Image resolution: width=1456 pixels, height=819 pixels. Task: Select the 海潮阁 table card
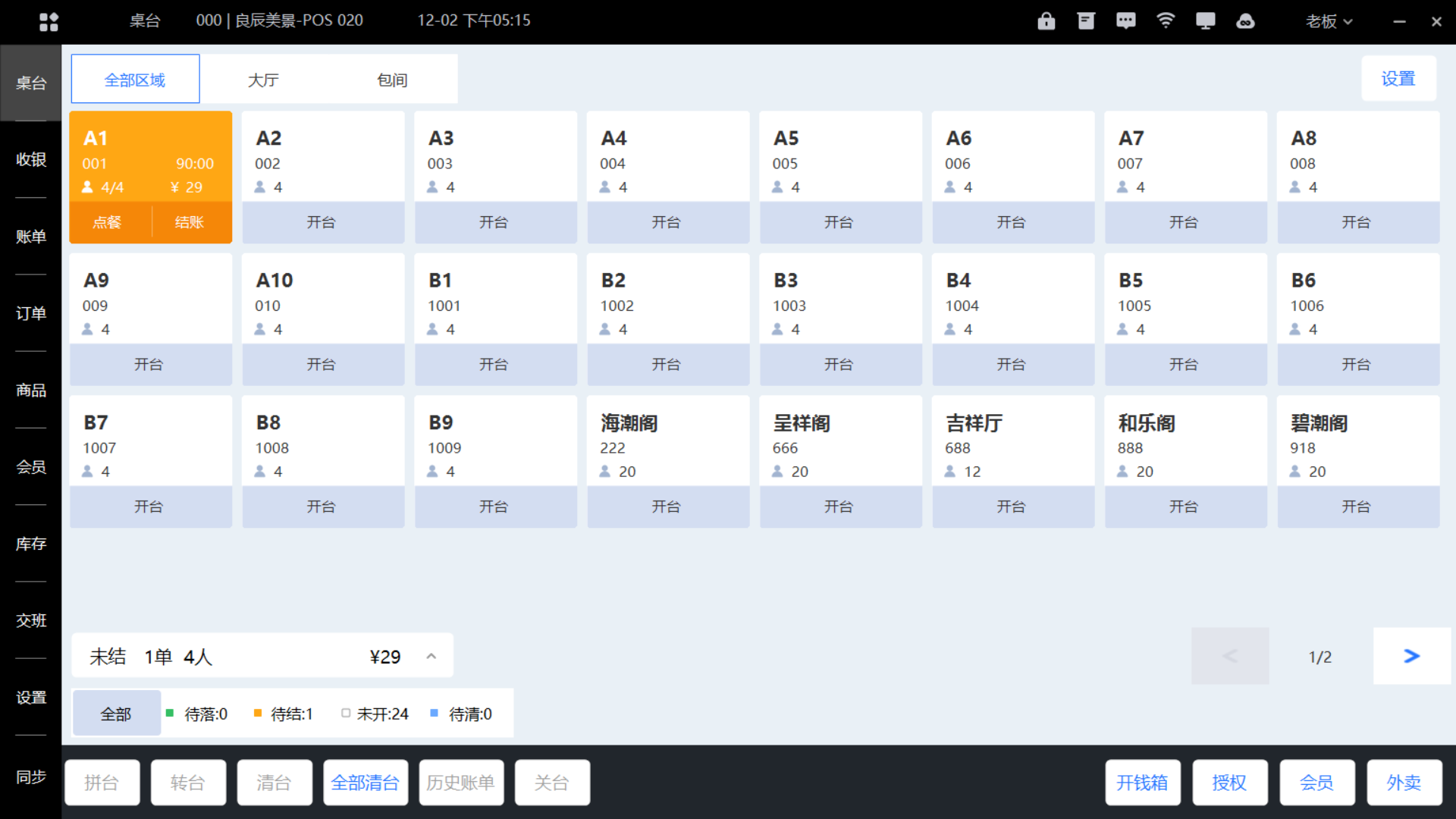coord(667,441)
